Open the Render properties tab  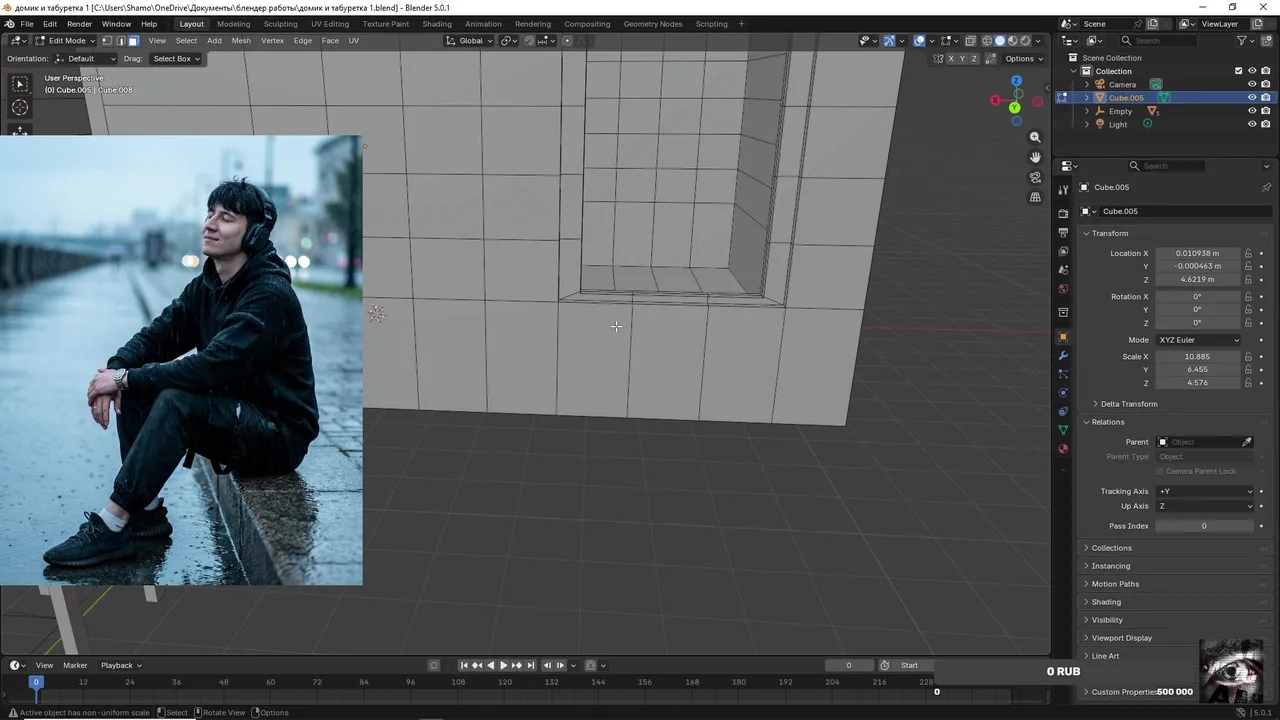point(1063,213)
